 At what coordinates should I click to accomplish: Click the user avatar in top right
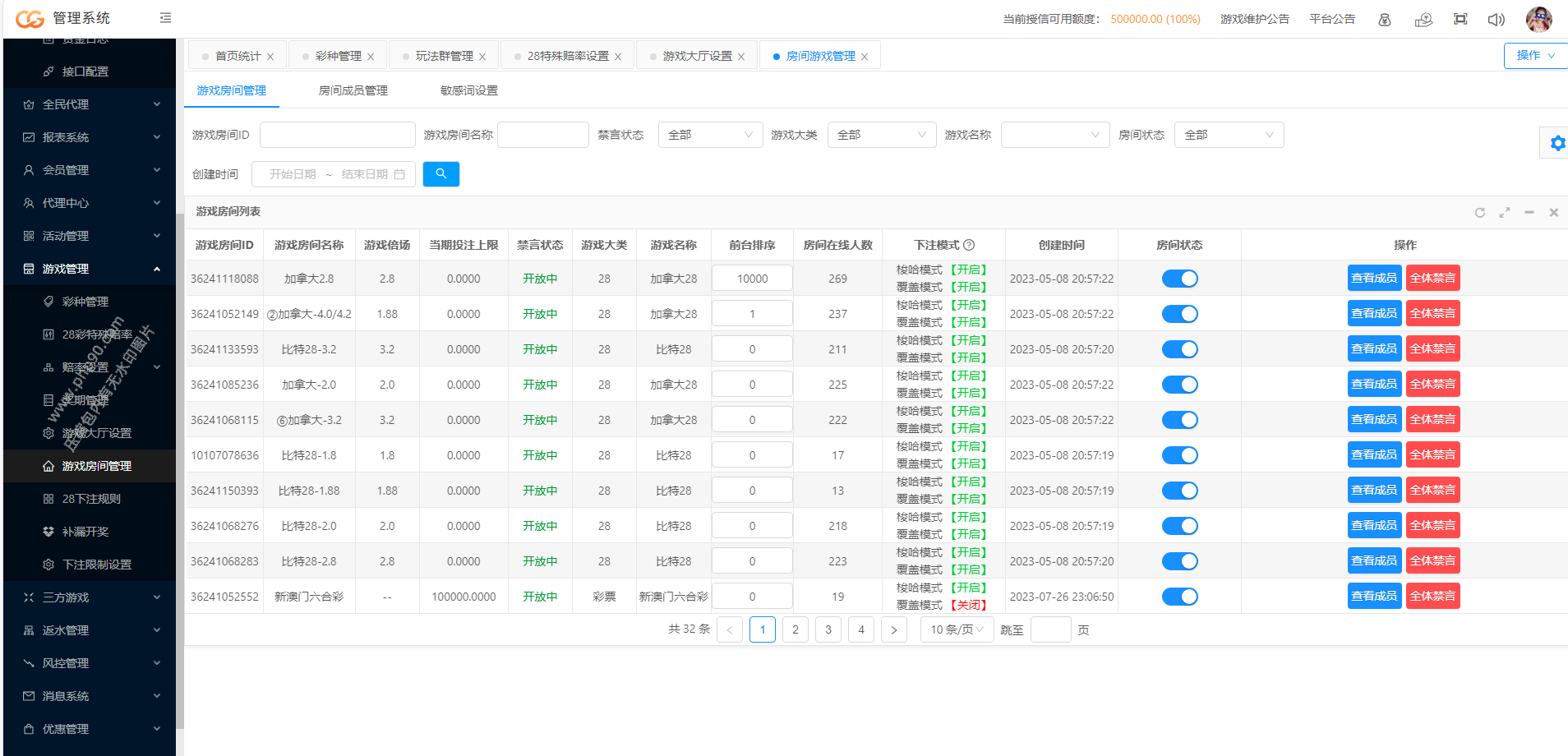[1538, 19]
